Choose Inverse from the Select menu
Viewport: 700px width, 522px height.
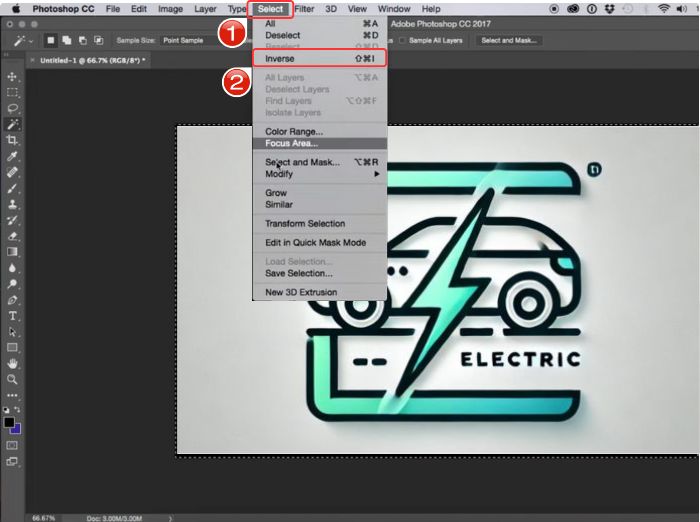320,58
